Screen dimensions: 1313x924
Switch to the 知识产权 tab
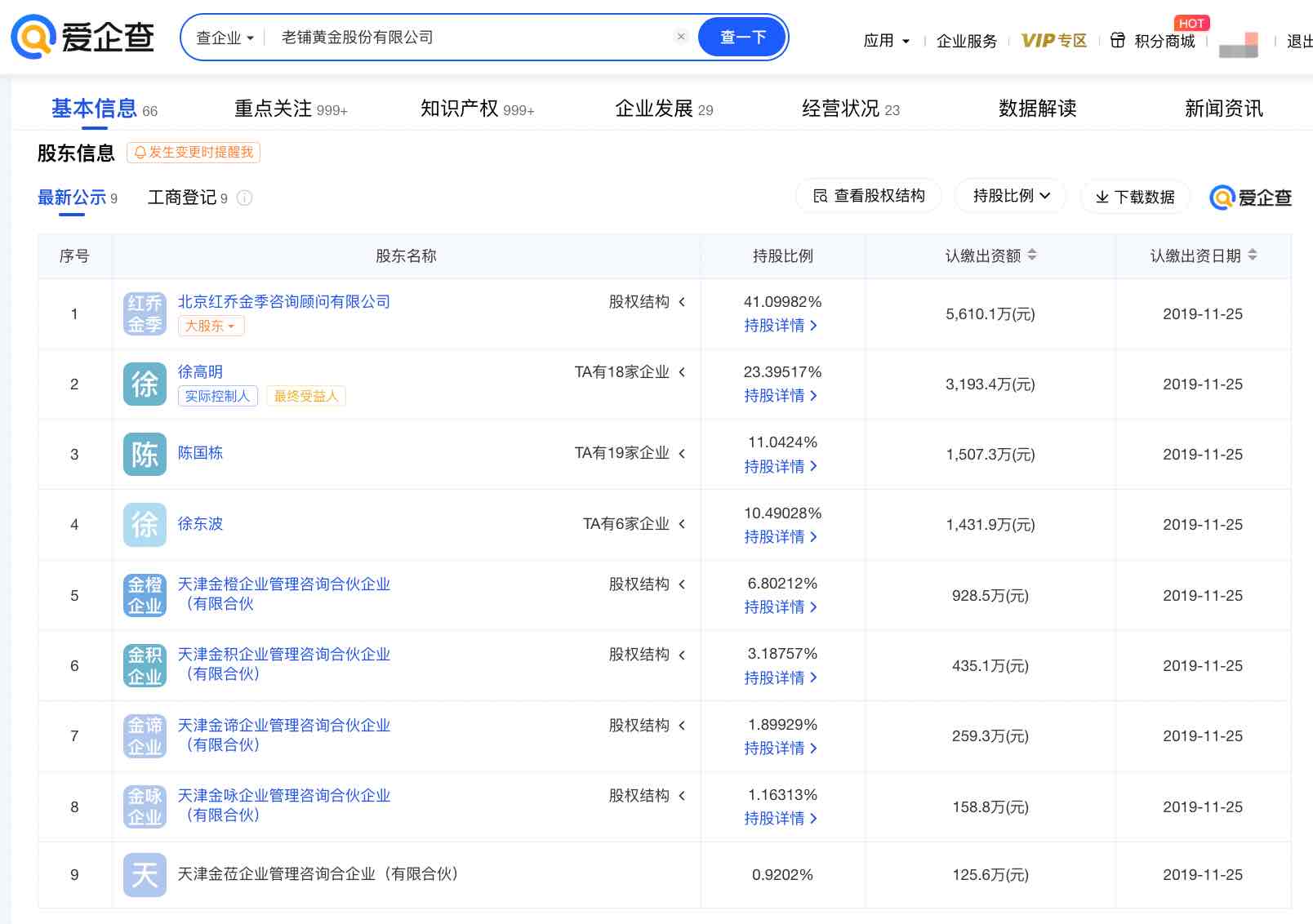click(x=477, y=109)
